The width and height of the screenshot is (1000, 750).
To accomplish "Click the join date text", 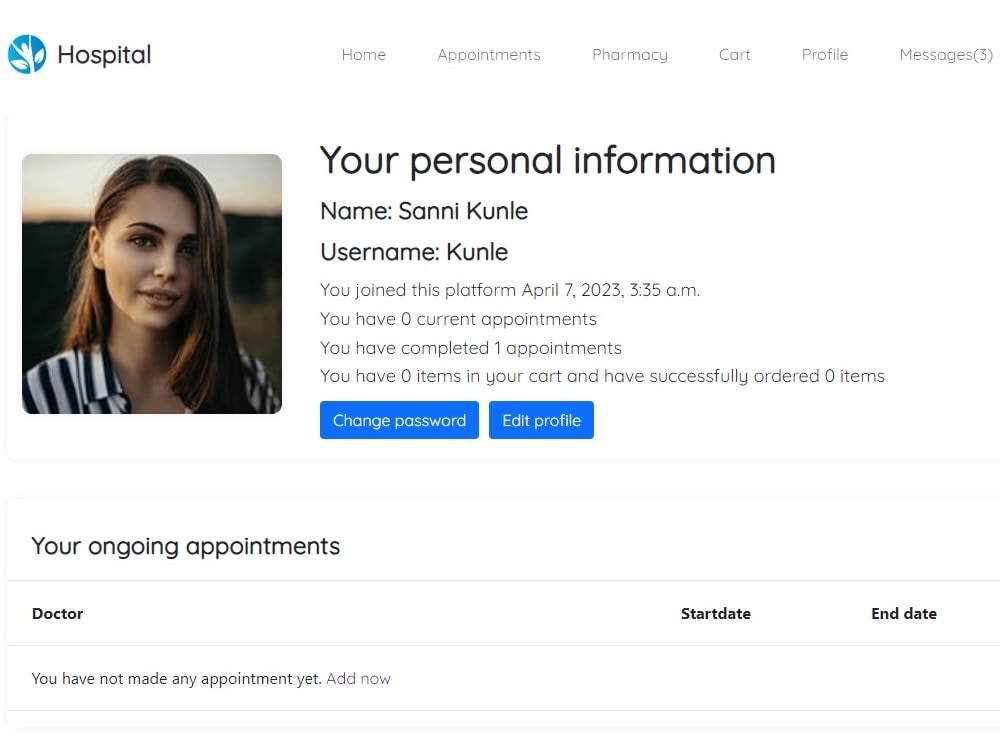I will coord(509,290).
